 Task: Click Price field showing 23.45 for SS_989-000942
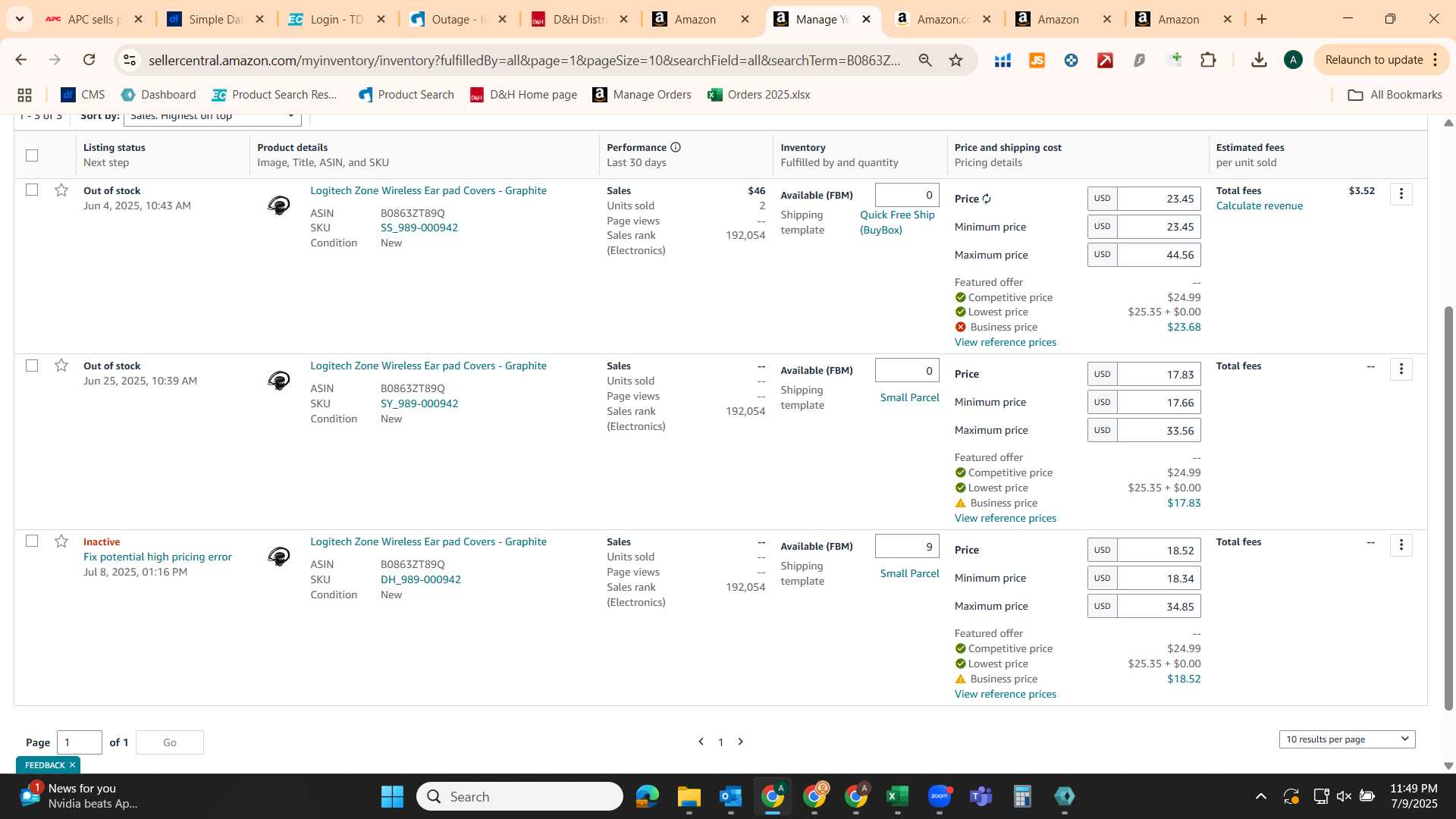(x=1158, y=199)
